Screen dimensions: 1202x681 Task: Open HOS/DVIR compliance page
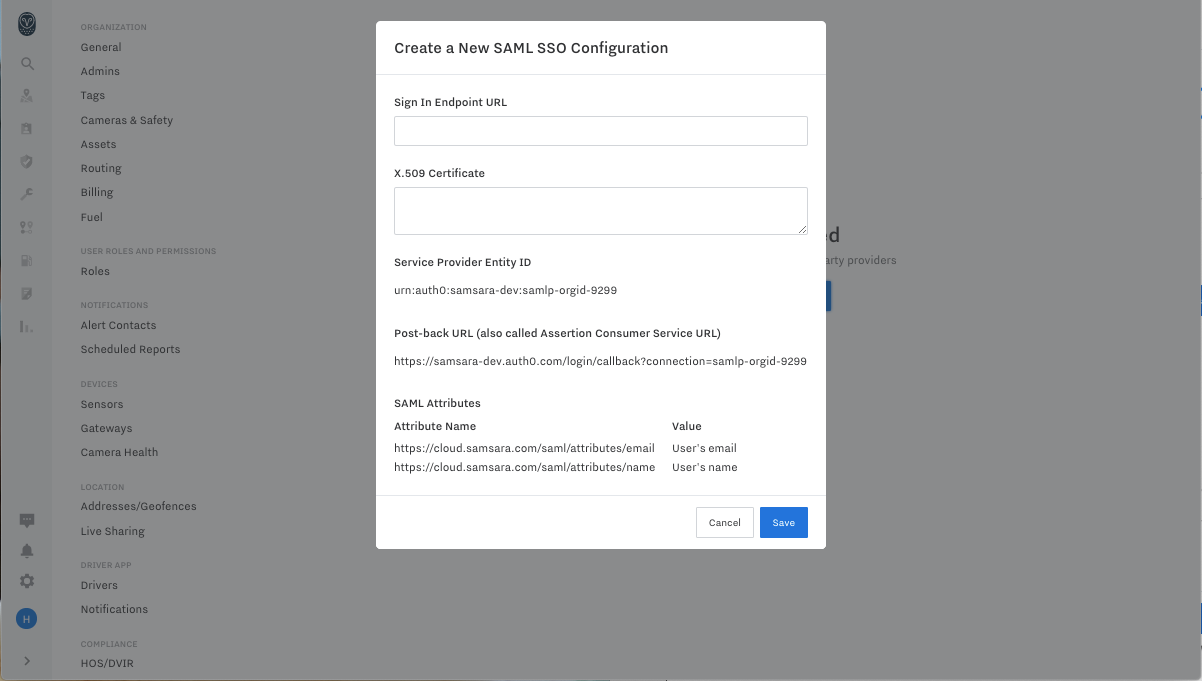click(107, 663)
